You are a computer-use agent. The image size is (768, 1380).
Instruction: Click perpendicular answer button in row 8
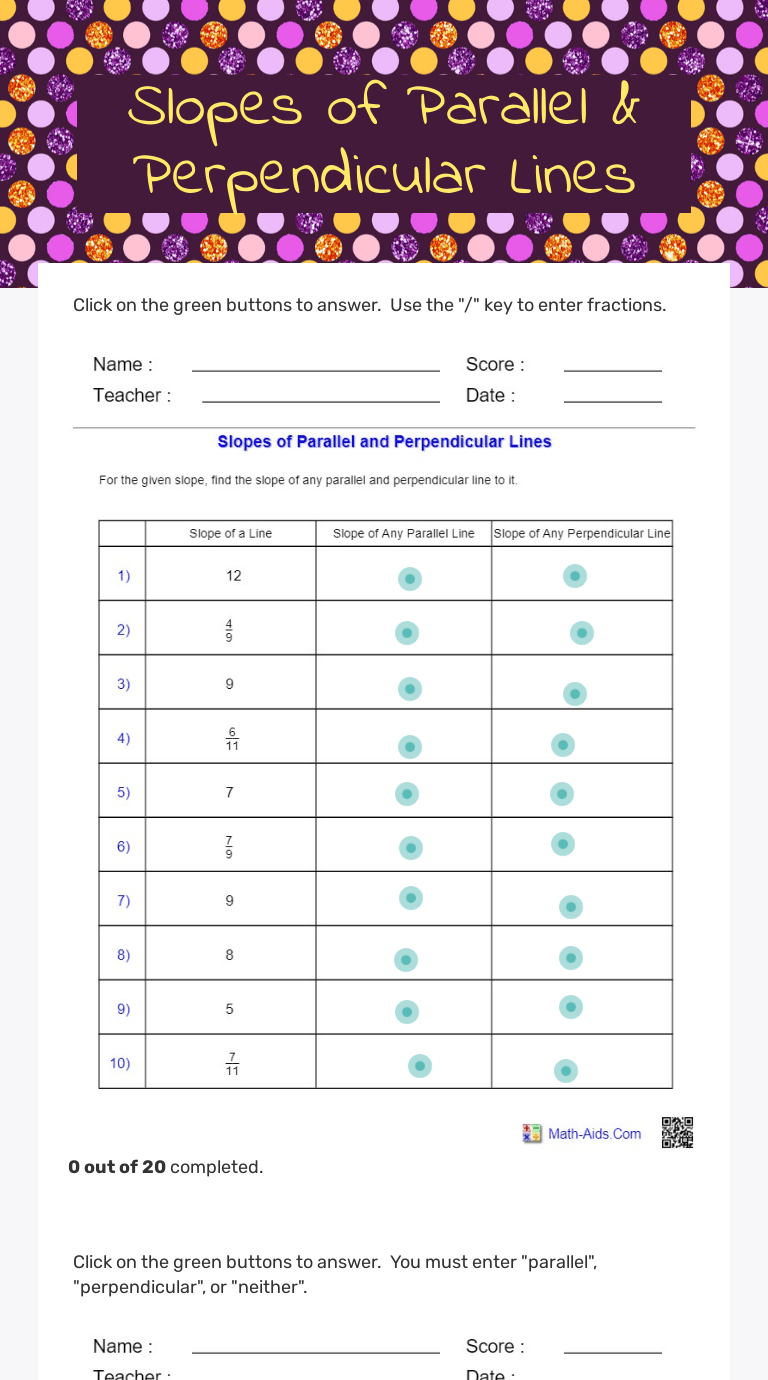(x=570, y=958)
